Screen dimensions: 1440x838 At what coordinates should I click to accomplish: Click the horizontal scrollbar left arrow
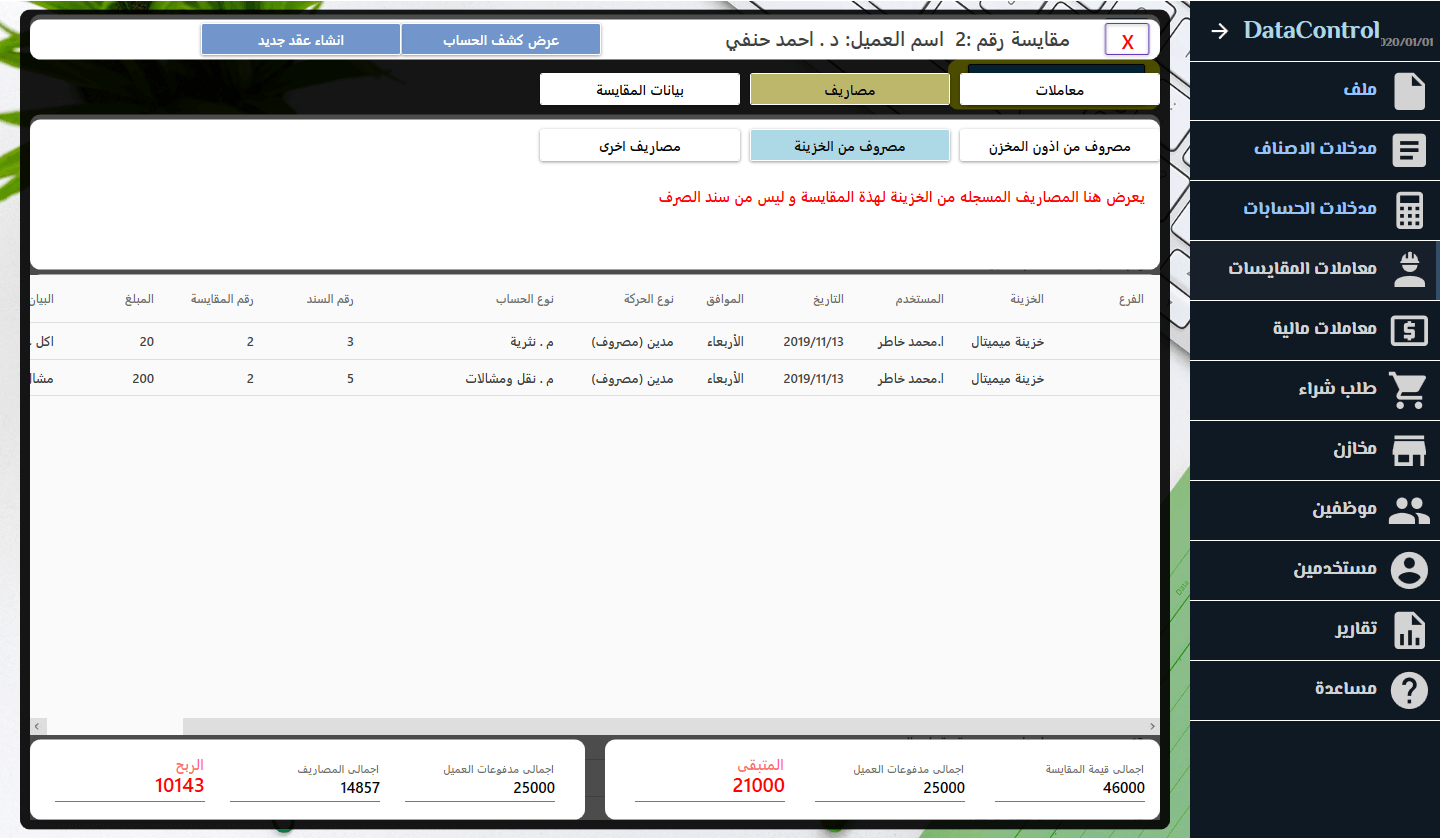coord(37,726)
